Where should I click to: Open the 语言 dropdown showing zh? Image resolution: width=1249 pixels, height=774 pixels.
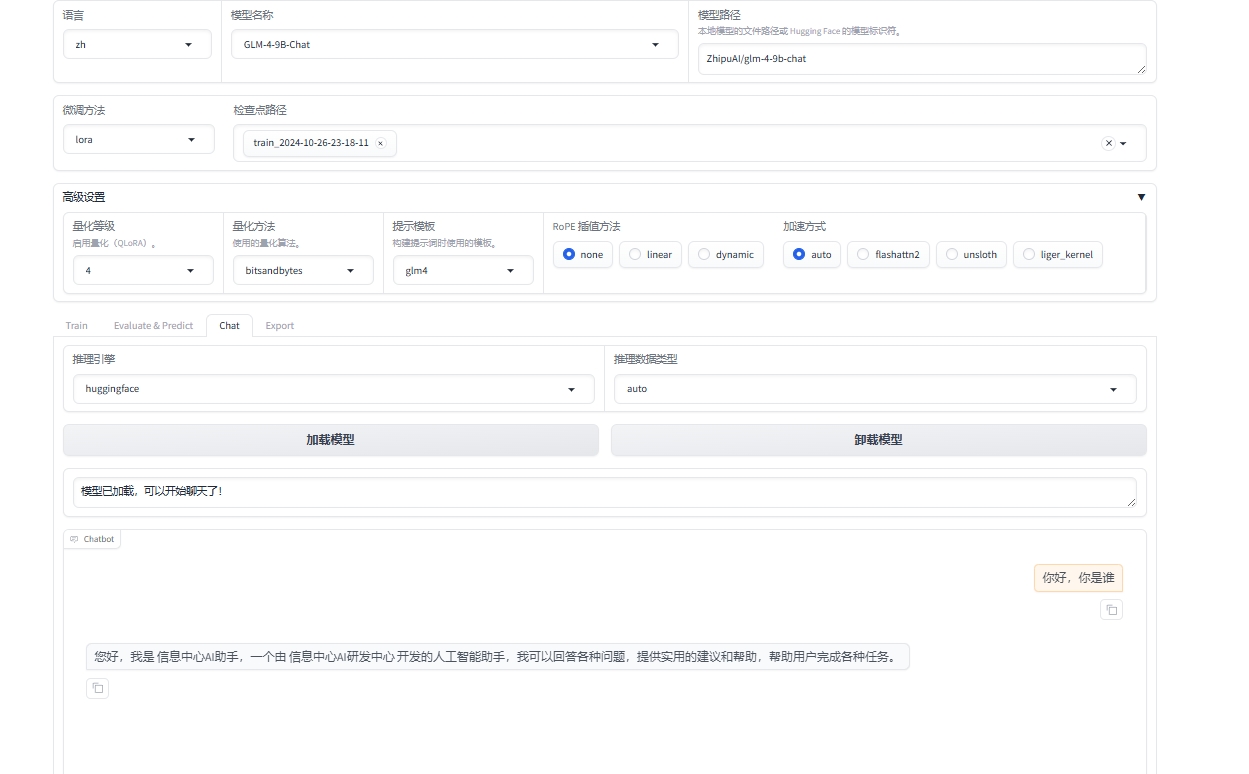[137, 45]
